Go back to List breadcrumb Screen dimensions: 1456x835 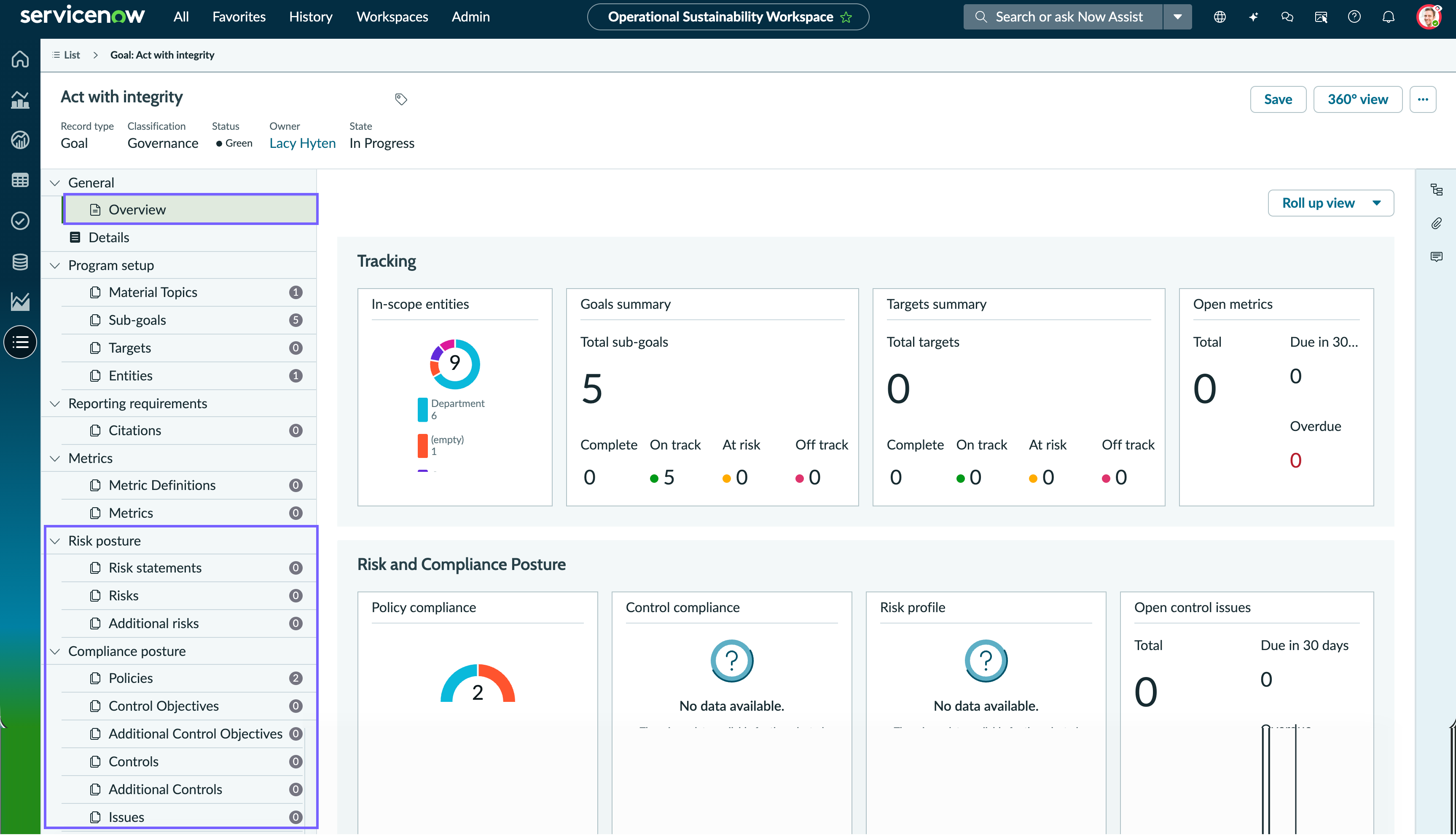coord(72,55)
